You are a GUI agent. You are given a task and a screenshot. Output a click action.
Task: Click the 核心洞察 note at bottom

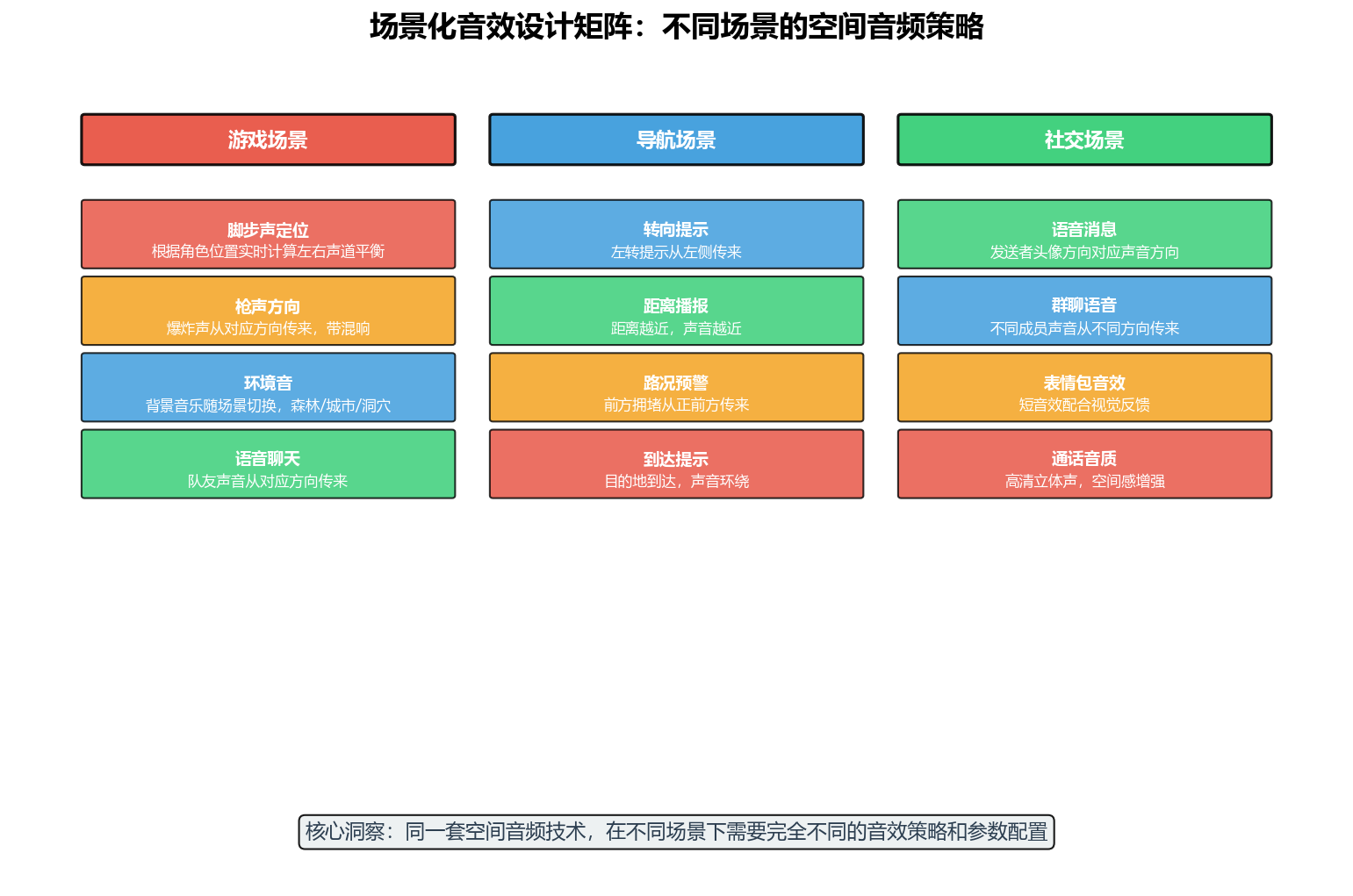[x=676, y=832]
